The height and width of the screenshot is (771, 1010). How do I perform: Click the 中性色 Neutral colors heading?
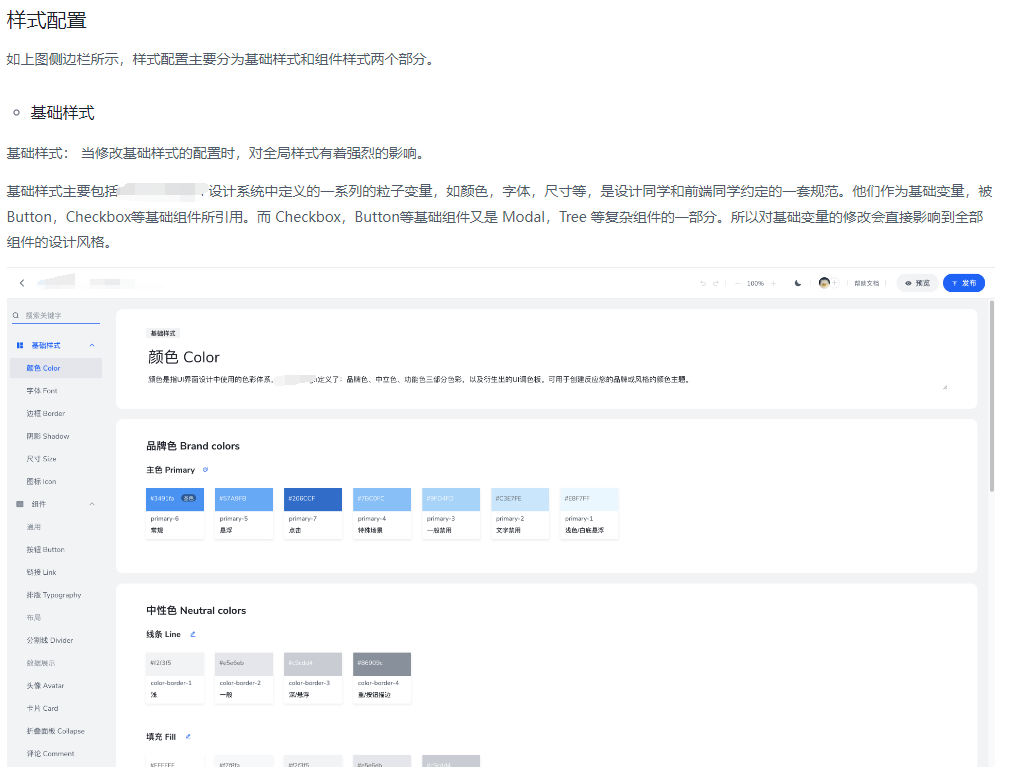(x=196, y=611)
